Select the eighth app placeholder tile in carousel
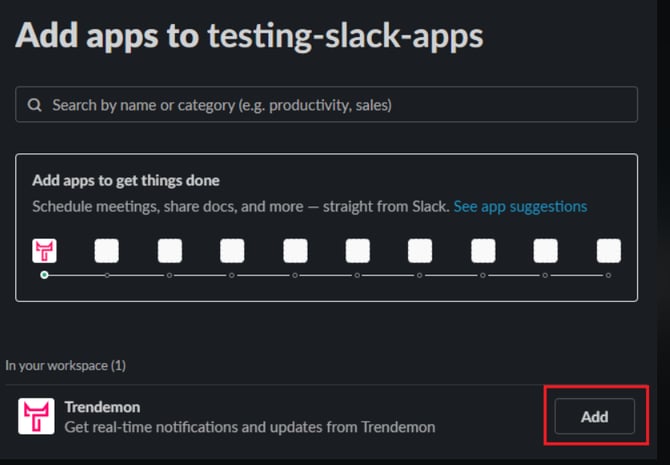Viewport: 670px width, 465px height. 483,251
